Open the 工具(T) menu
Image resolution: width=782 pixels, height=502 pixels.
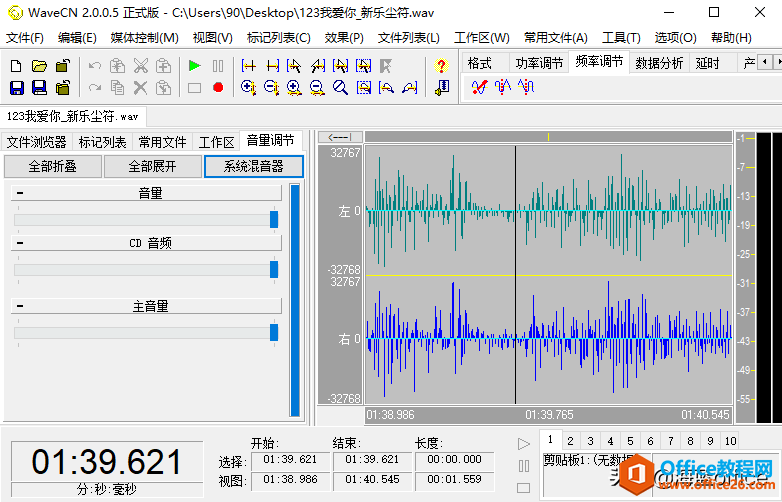[621, 38]
